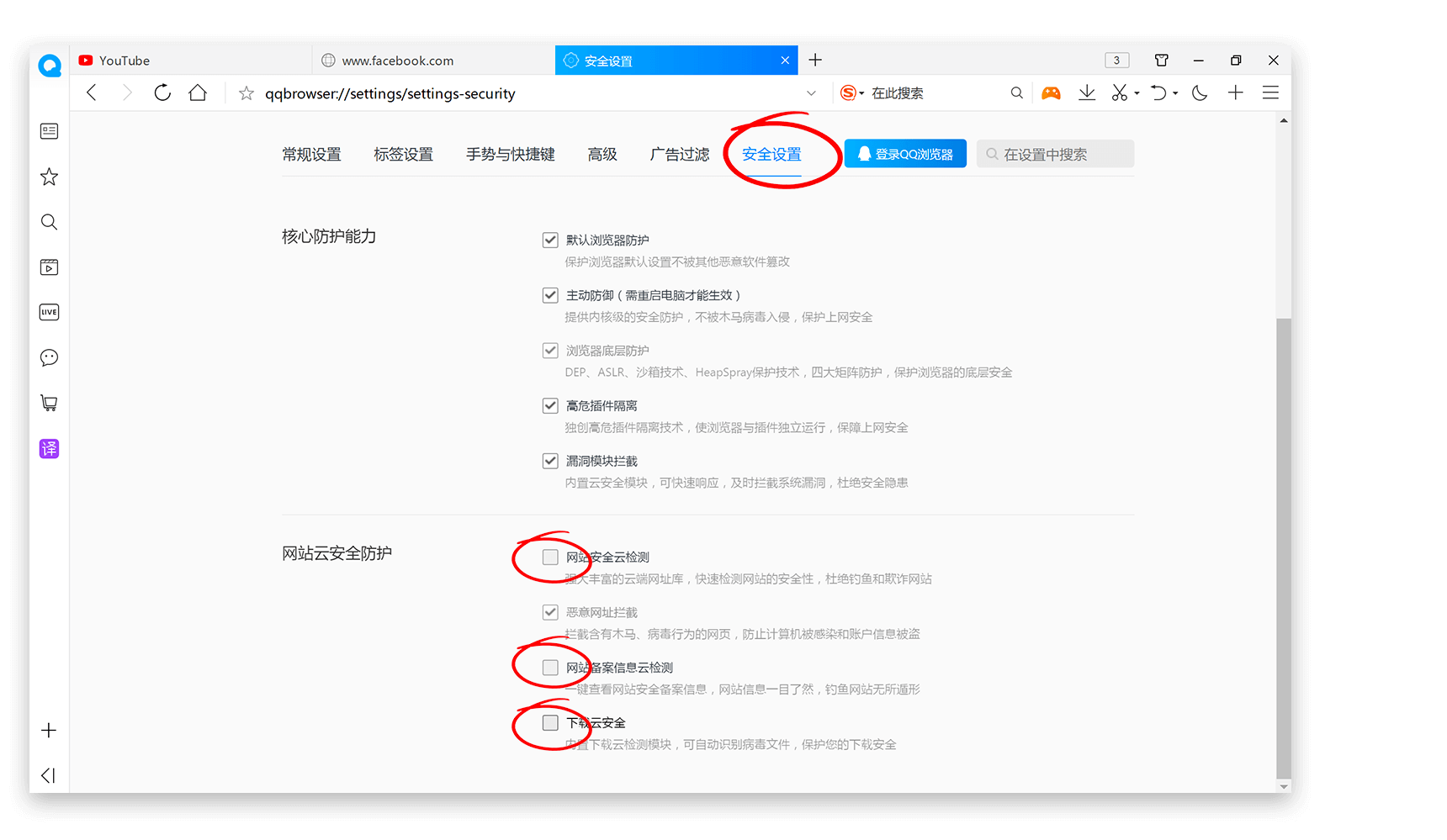Click the 登录QQ浏览器 button
1447x840 pixels.
(904, 153)
